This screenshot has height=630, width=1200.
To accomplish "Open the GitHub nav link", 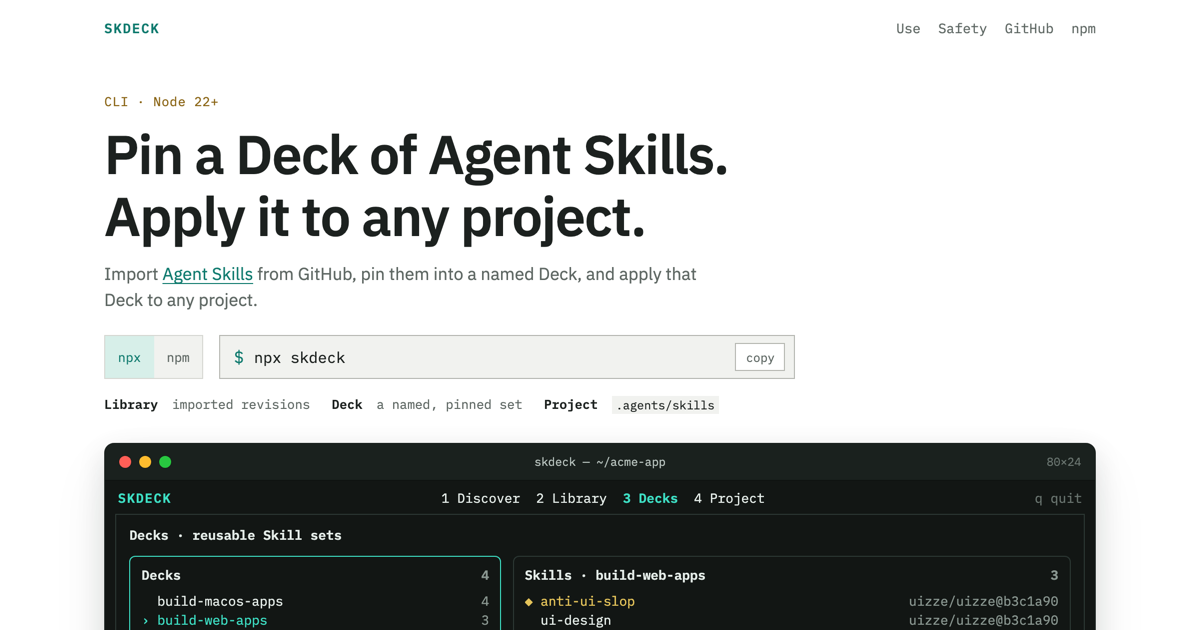I will (1029, 29).
